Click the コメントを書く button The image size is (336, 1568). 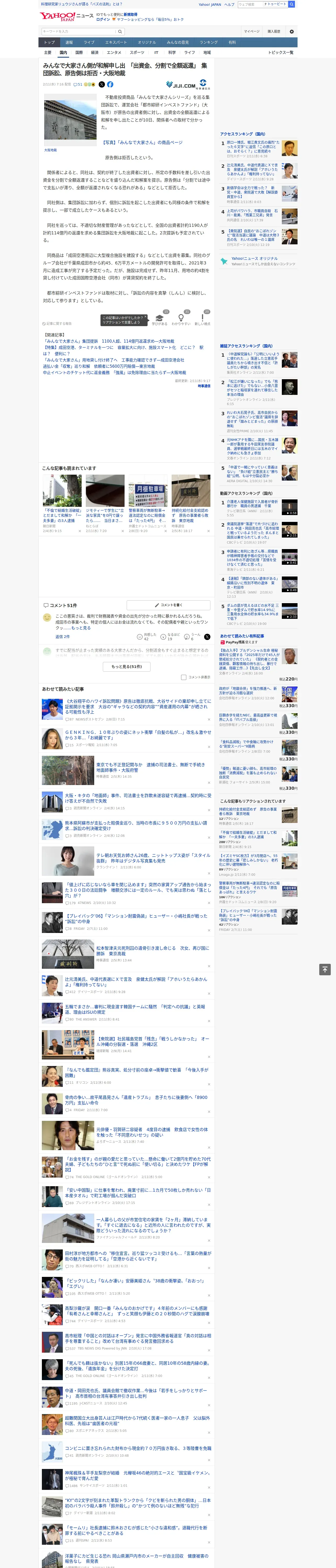[x=168, y=605]
